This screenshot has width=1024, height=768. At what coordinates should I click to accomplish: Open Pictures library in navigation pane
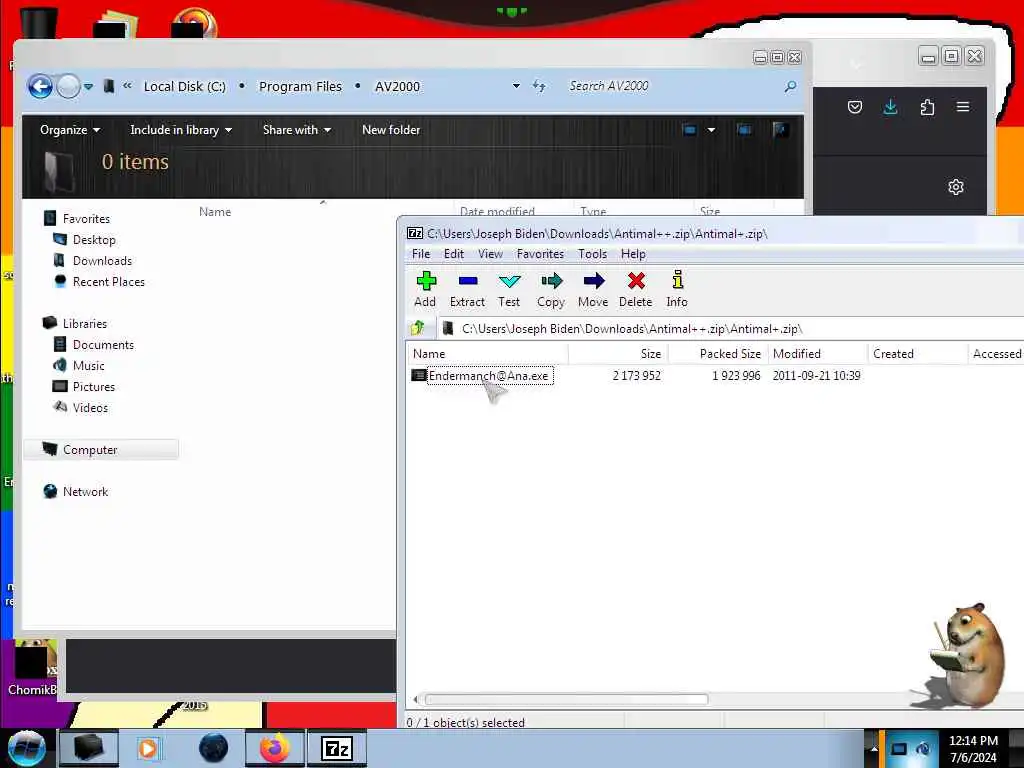[x=93, y=387]
